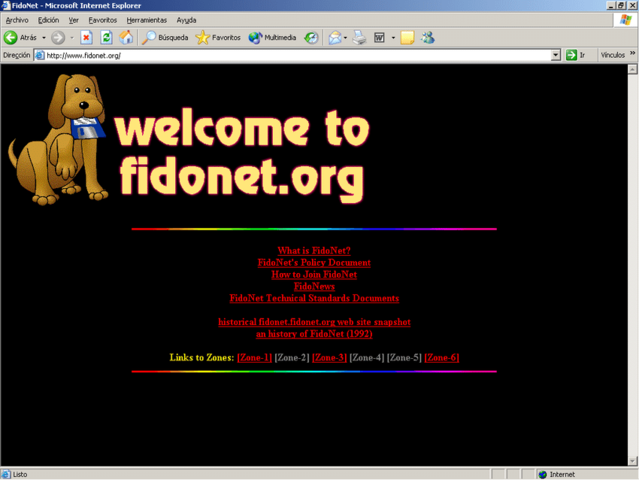Viewport: 639px width, 480px height.
Task: Open FidoNet's Policy Document link
Action: [314, 262]
